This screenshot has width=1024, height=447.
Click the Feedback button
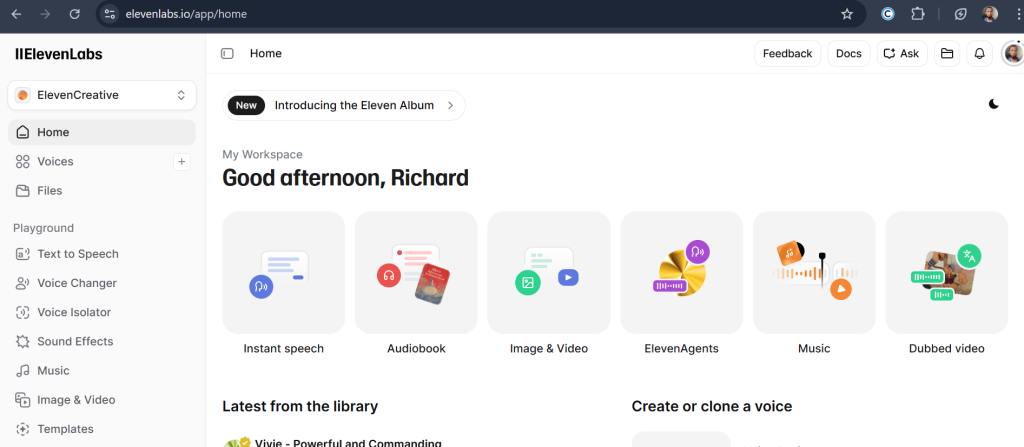click(x=788, y=54)
